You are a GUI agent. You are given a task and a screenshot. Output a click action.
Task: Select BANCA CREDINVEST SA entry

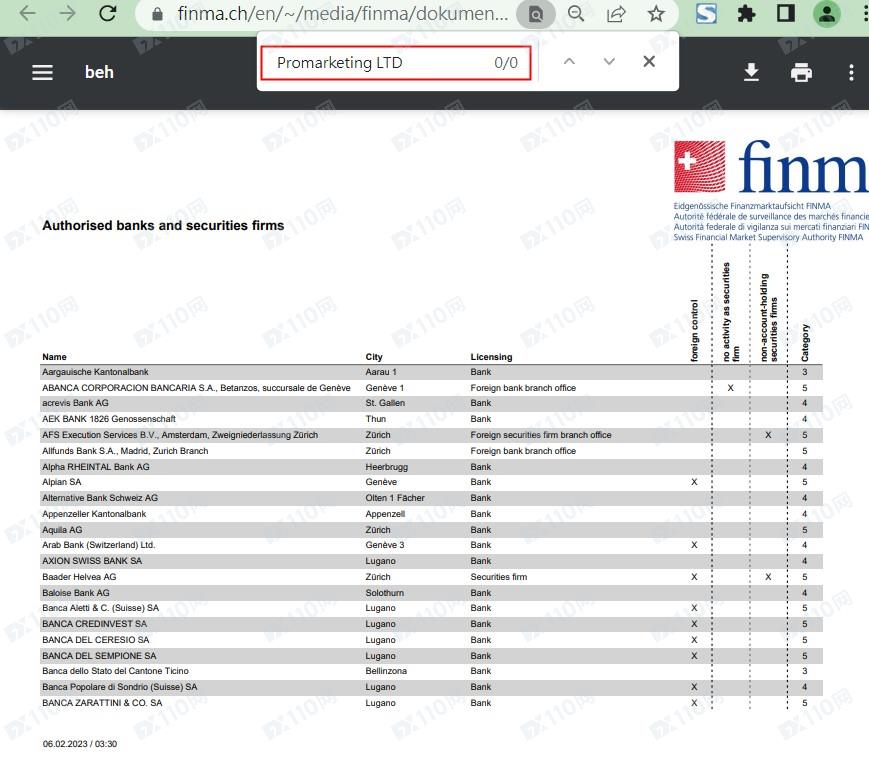pos(95,624)
